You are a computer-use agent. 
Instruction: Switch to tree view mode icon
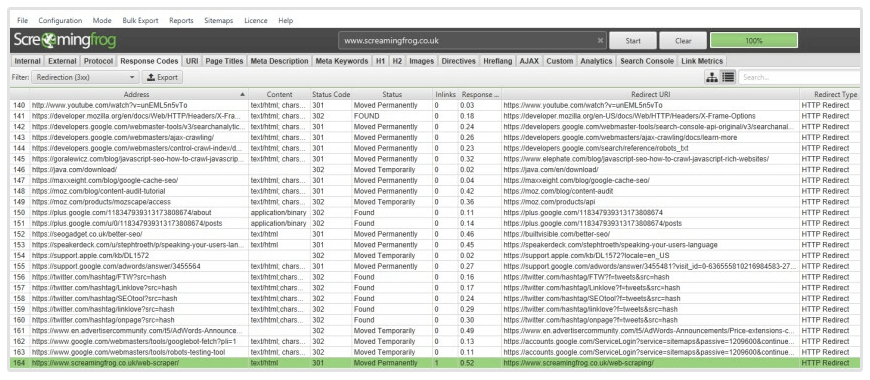pos(712,77)
